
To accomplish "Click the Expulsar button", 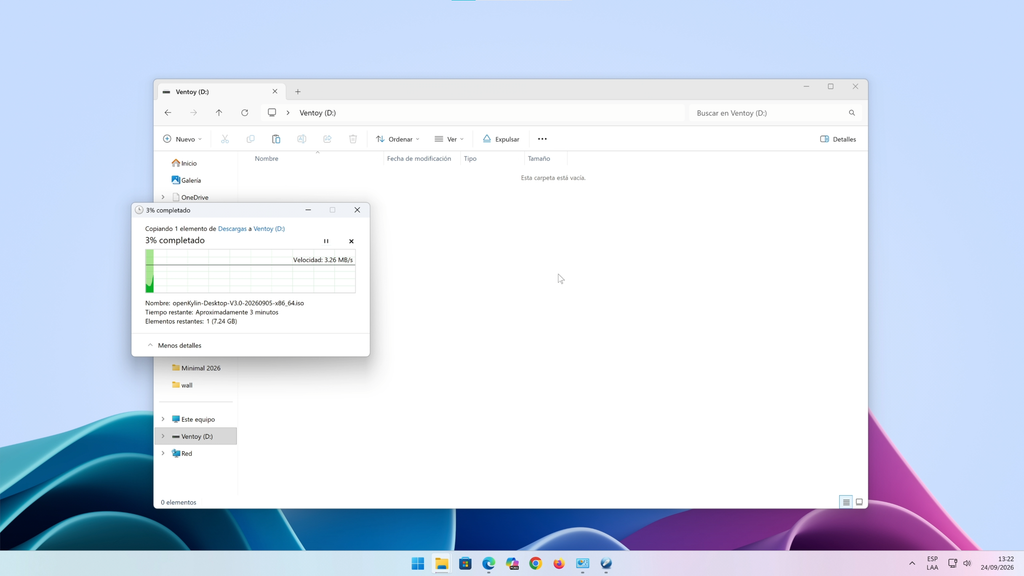I will tap(501, 139).
